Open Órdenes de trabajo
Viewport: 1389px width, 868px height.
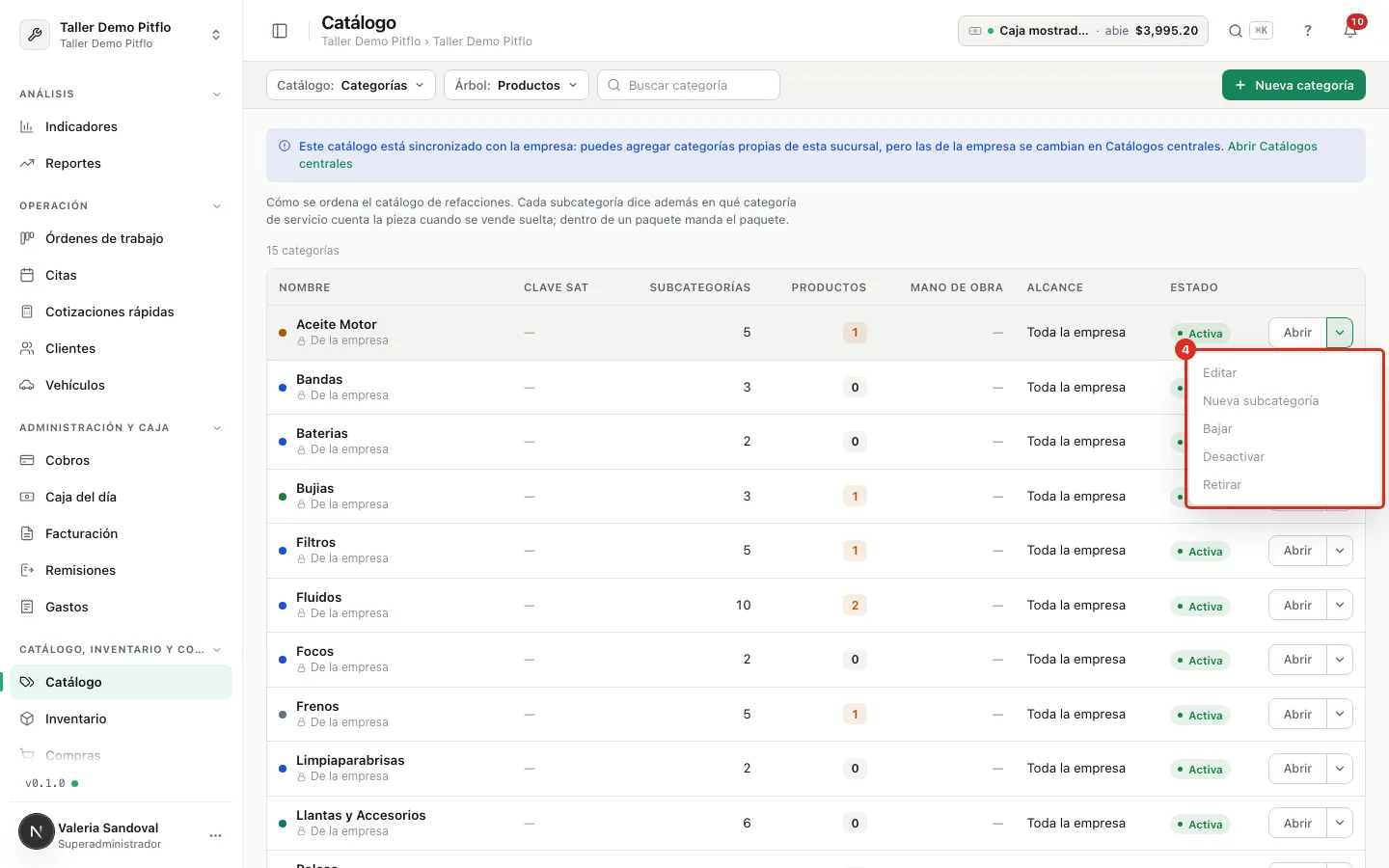point(121,238)
